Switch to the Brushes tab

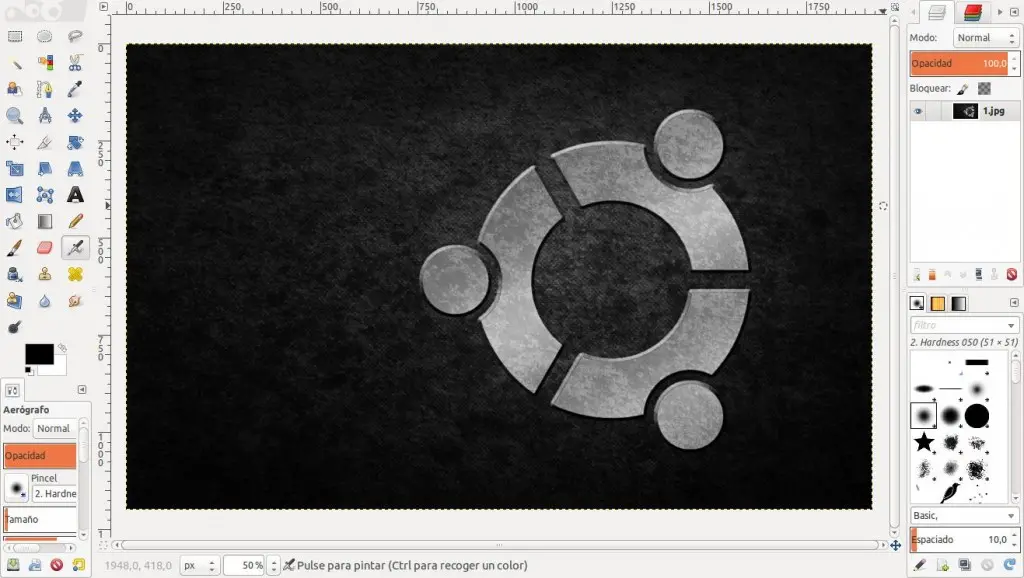tap(917, 303)
